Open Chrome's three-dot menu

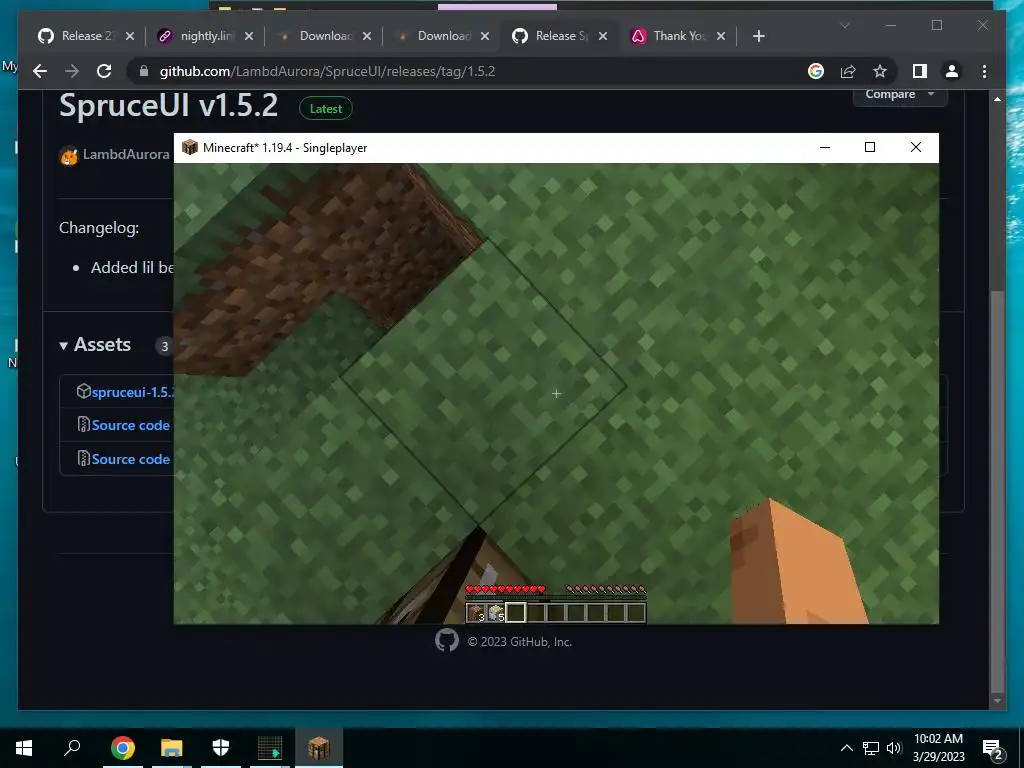click(x=984, y=71)
